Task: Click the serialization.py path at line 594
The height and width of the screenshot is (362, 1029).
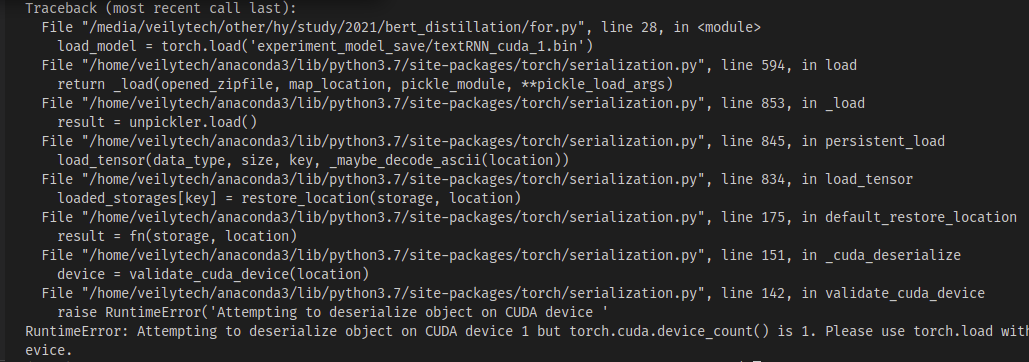Action: coord(390,66)
